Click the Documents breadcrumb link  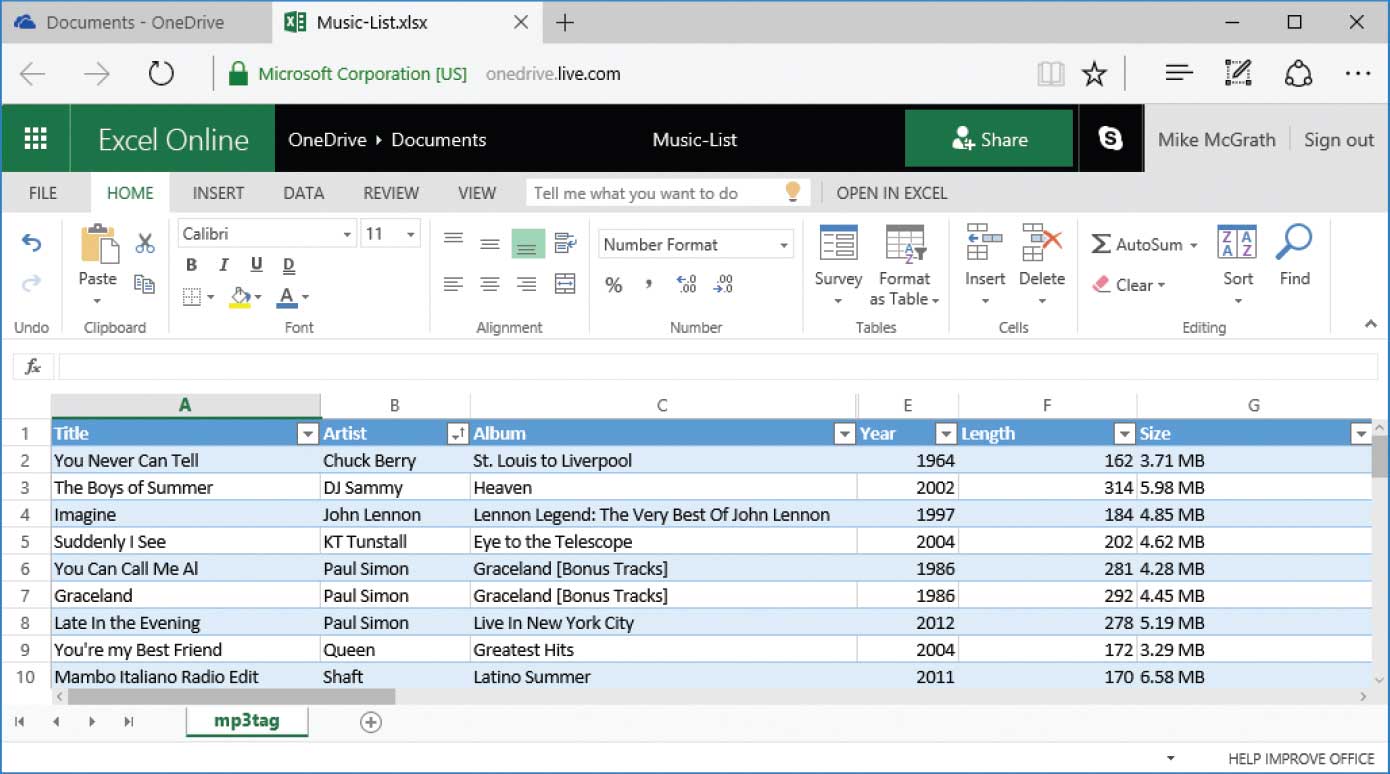click(x=439, y=140)
